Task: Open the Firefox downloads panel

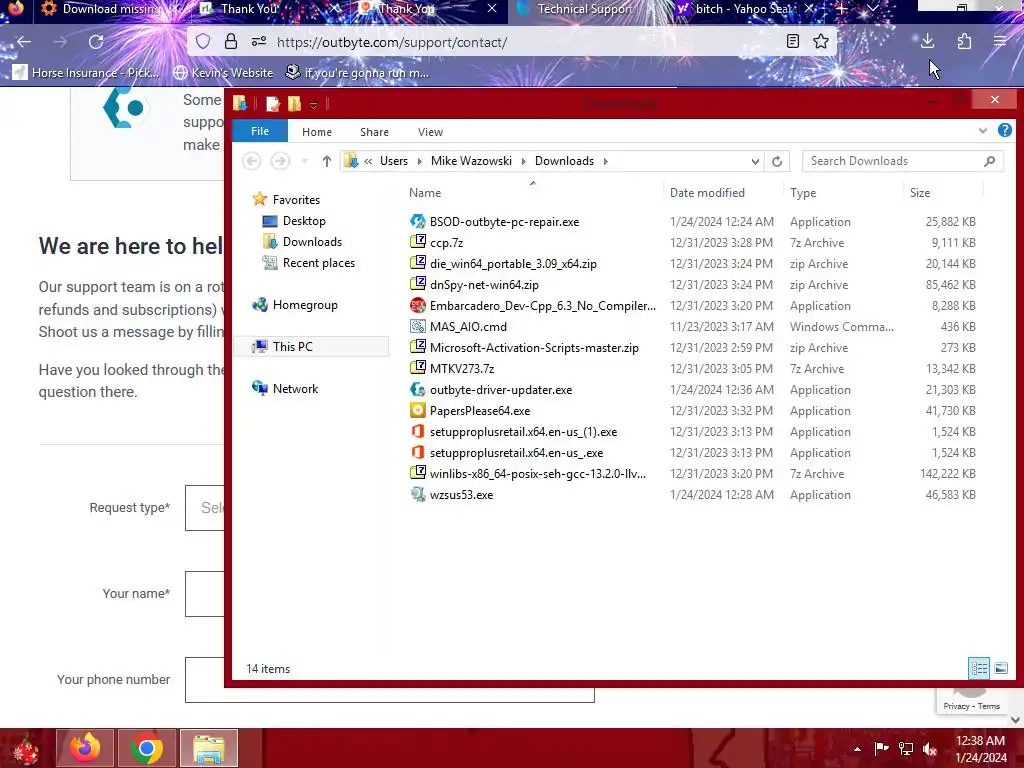Action: tap(927, 42)
